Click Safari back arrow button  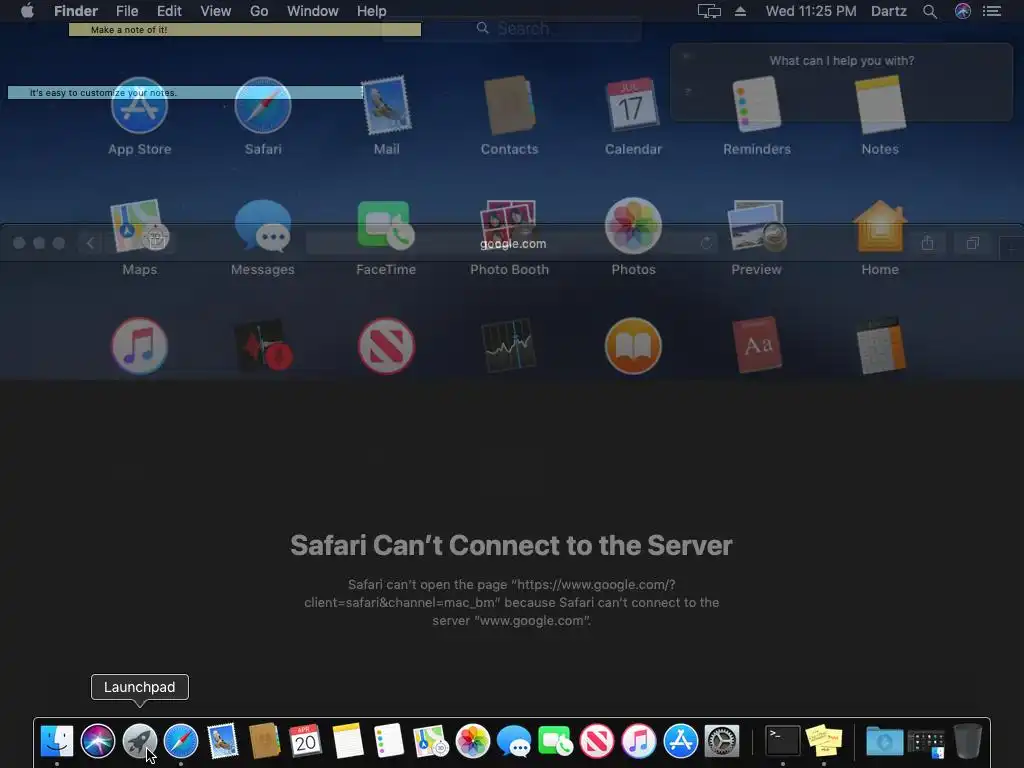pyautogui.click(x=91, y=244)
